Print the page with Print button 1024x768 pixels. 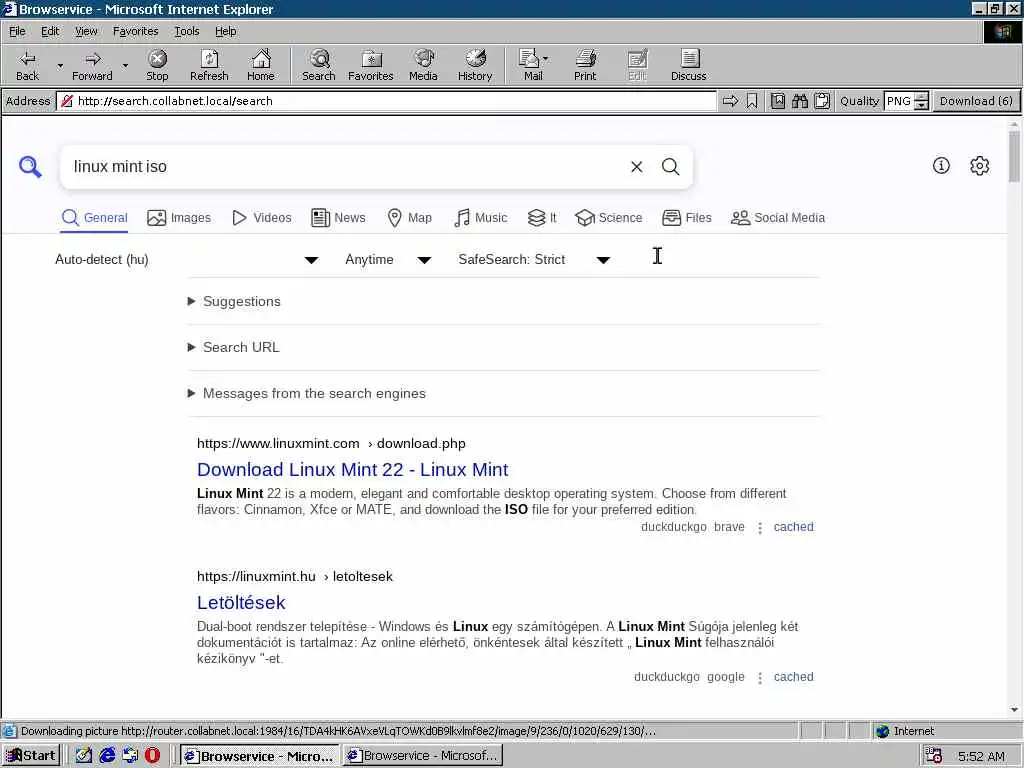[585, 65]
